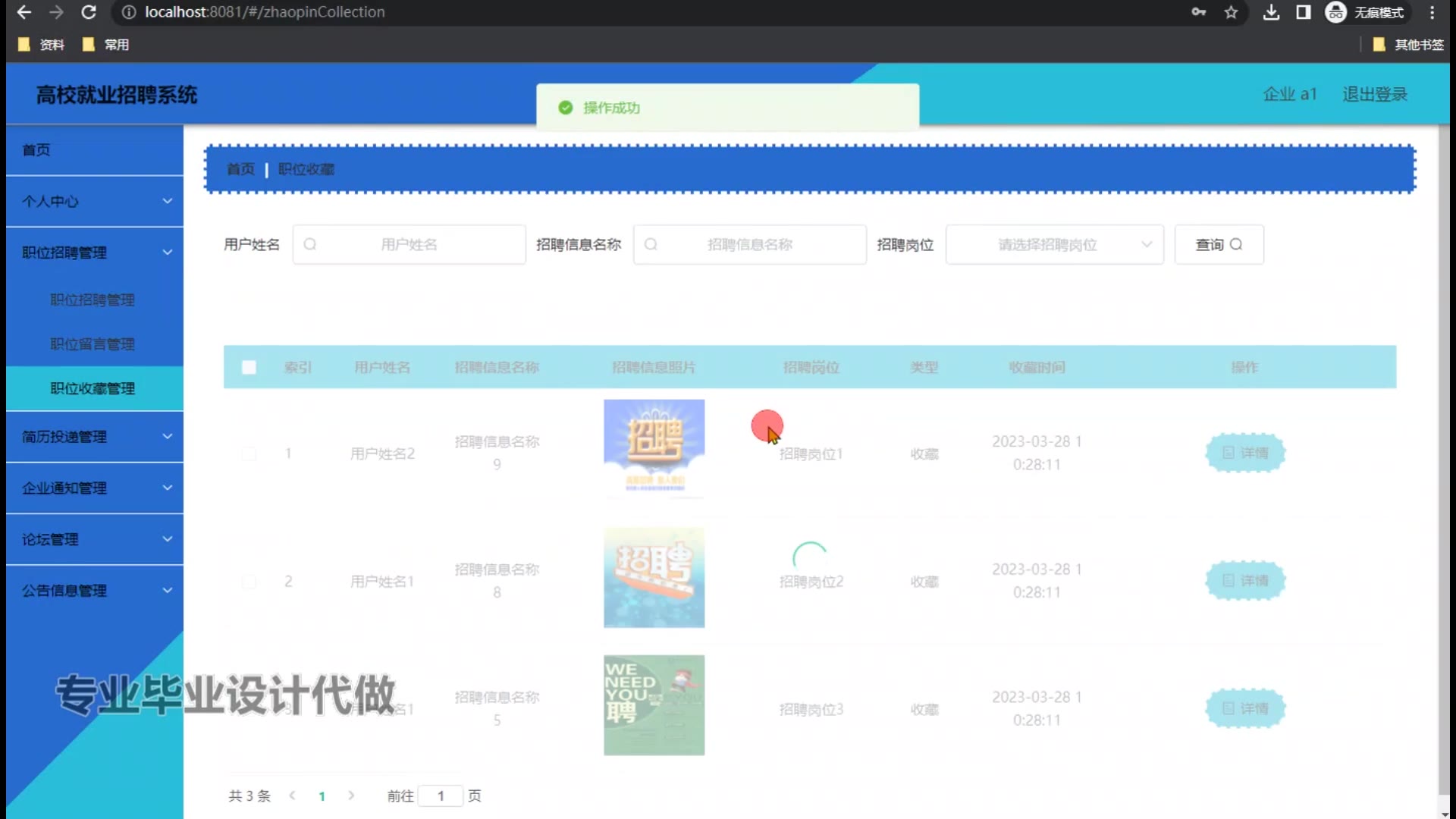Open the browser downloads icon
The height and width of the screenshot is (819, 1456).
tap(1272, 12)
